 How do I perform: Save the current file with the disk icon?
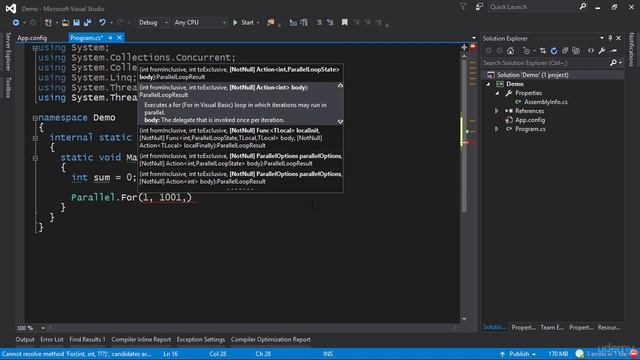pyautogui.click(x=76, y=23)
